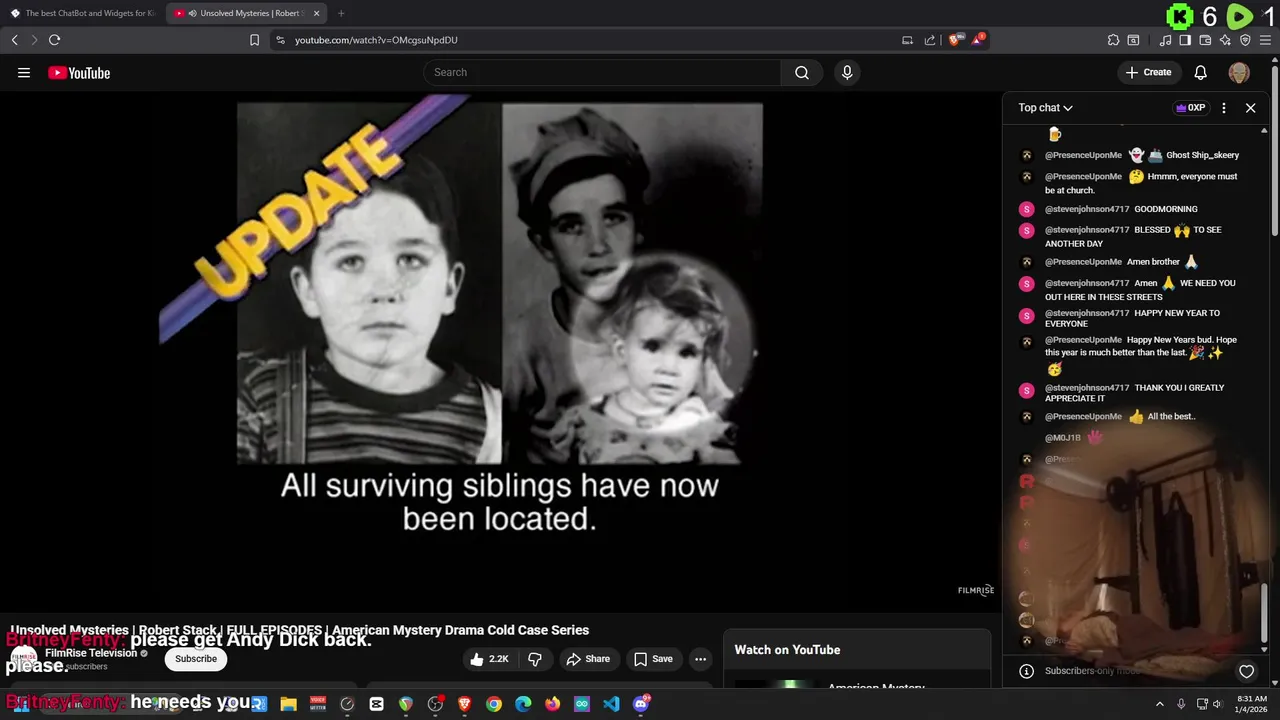
Task: Click the 'HAPPY NEW YEAR TO EVERYONE' message
Action: (x=1132, y=318)
